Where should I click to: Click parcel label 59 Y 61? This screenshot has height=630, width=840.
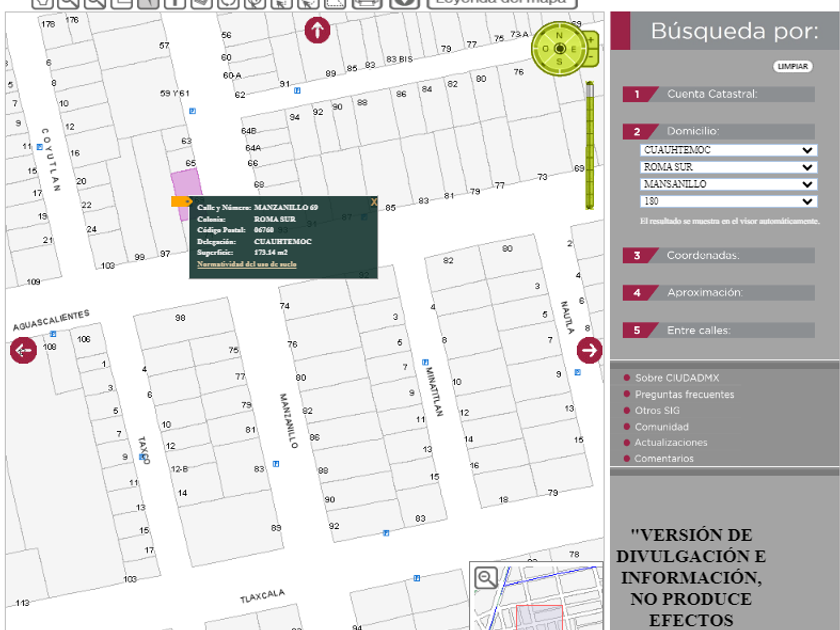(175, 93)
